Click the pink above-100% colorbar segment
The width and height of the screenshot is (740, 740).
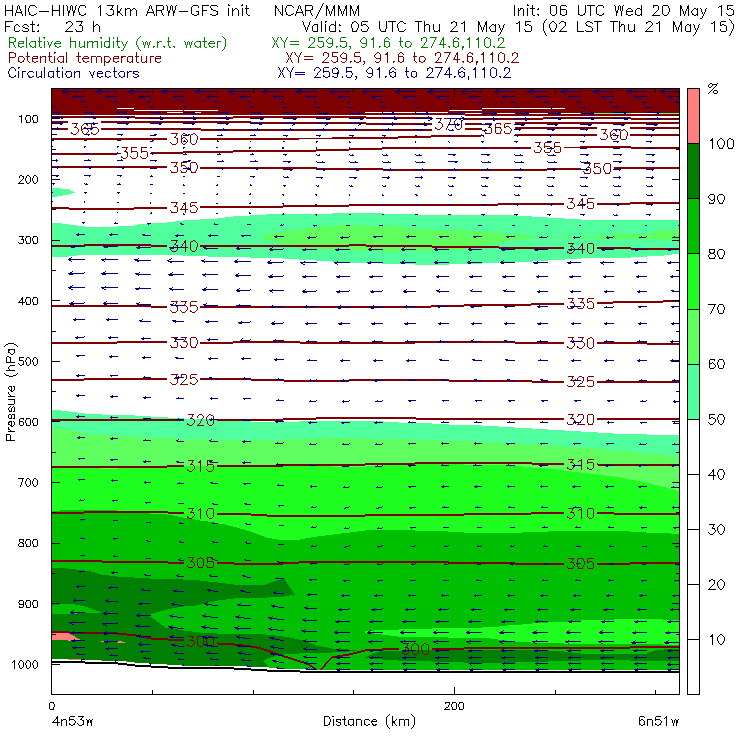click(x=693, y=116)
